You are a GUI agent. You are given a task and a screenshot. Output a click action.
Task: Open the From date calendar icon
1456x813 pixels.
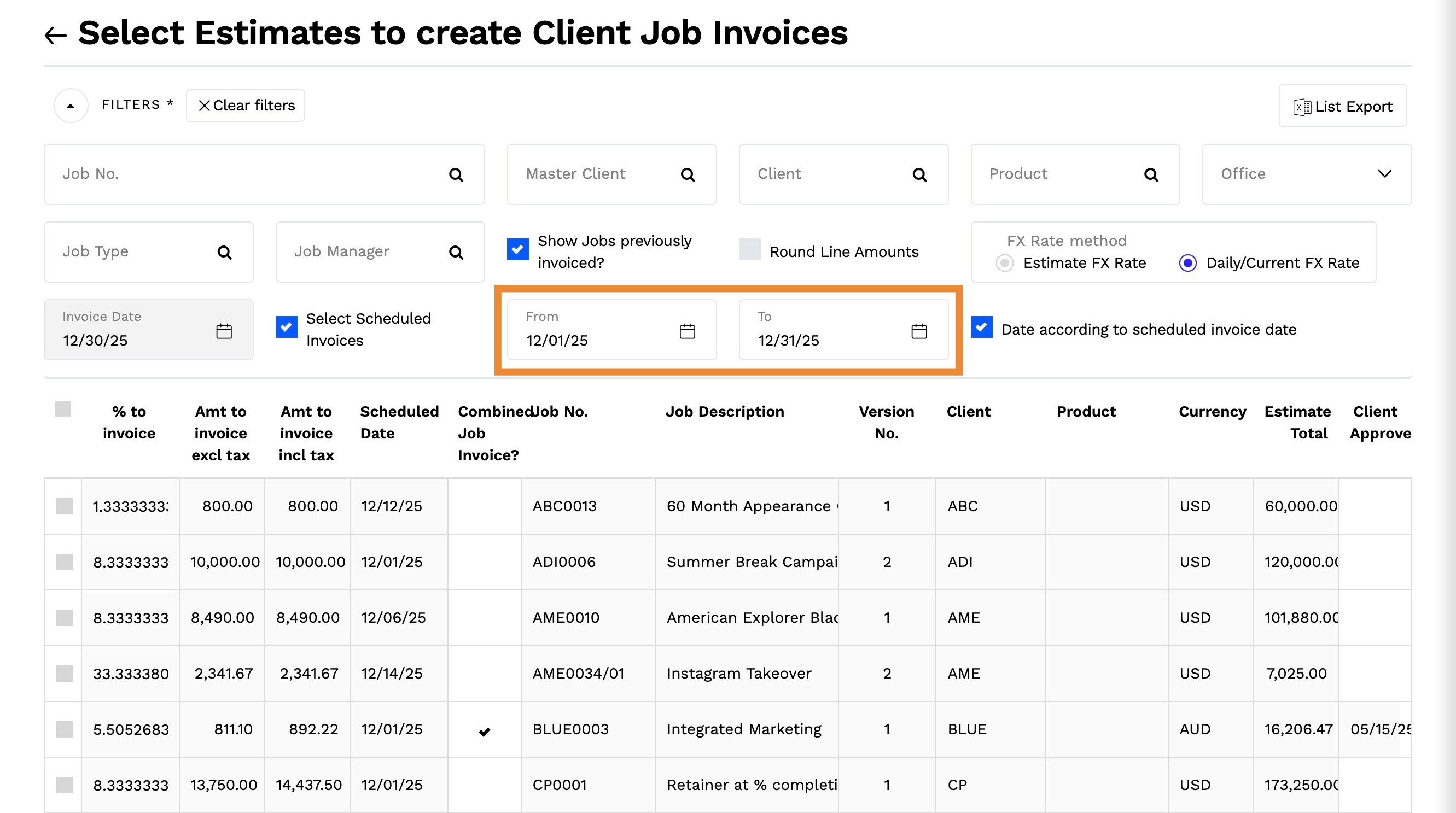[687, 331]
